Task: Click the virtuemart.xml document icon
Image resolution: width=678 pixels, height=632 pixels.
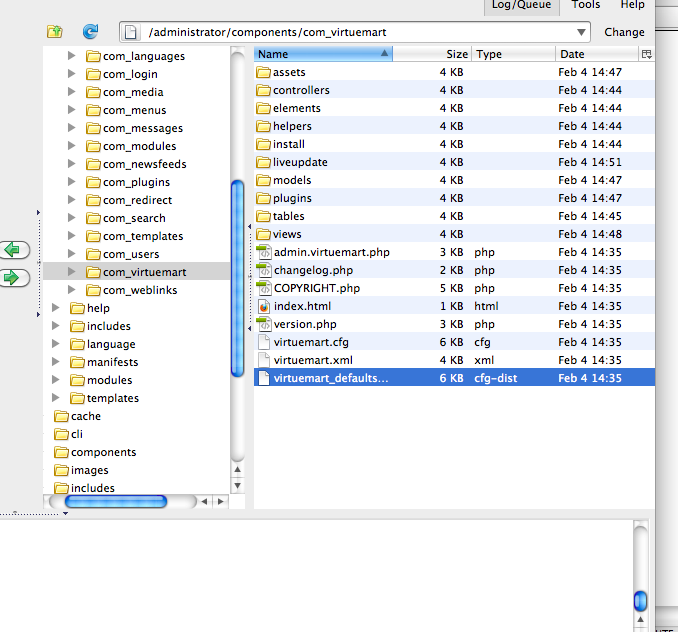Action: [264, 360]
